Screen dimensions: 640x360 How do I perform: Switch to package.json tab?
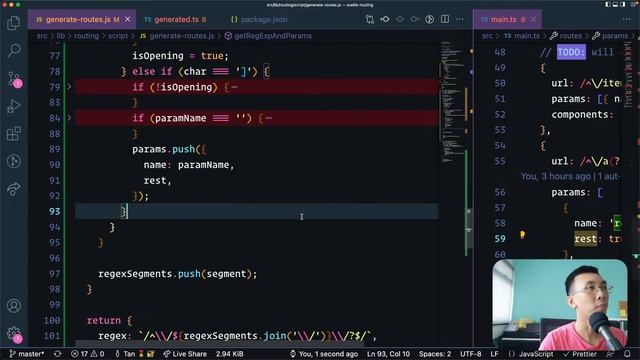click(260, 19)
